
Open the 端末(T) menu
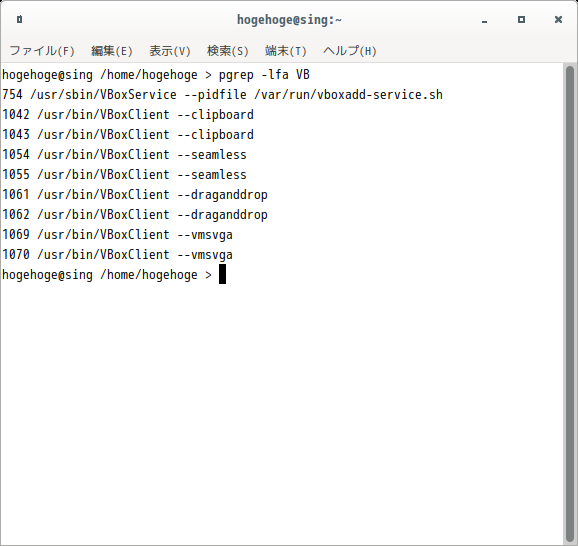(x=286, y=51)
